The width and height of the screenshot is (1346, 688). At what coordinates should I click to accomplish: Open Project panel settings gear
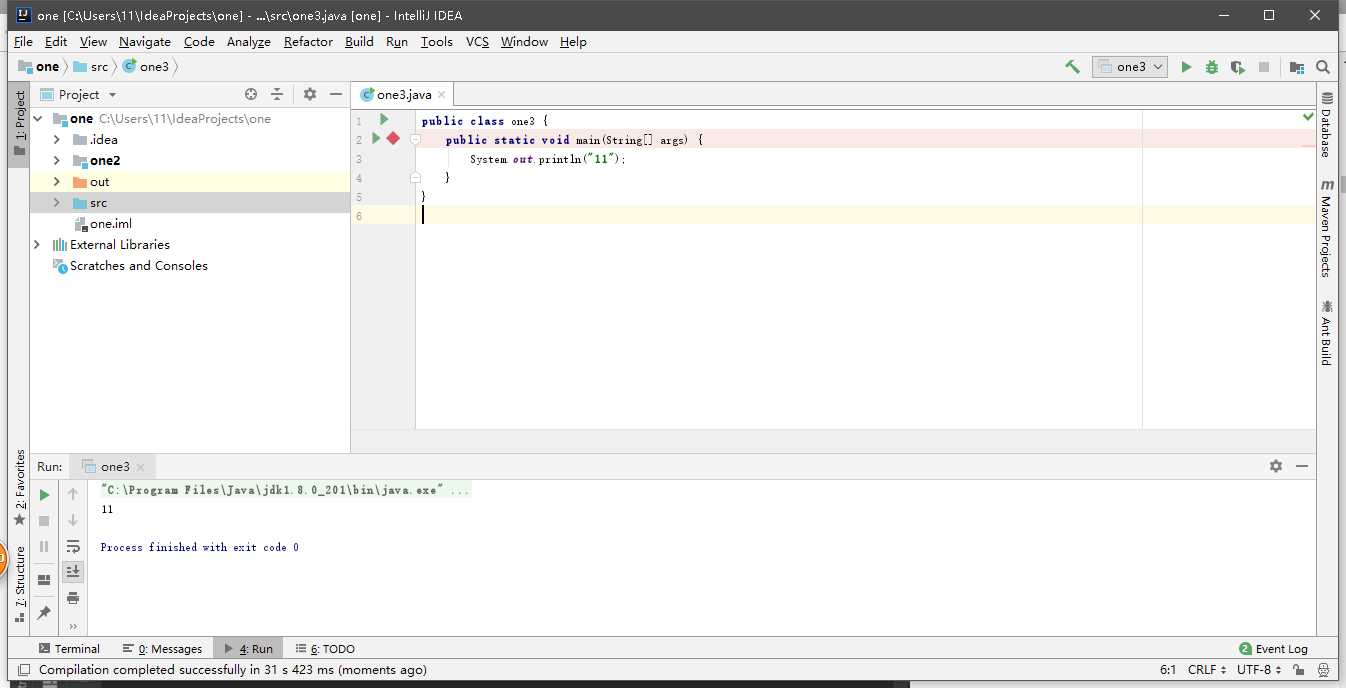click(310, 94)
